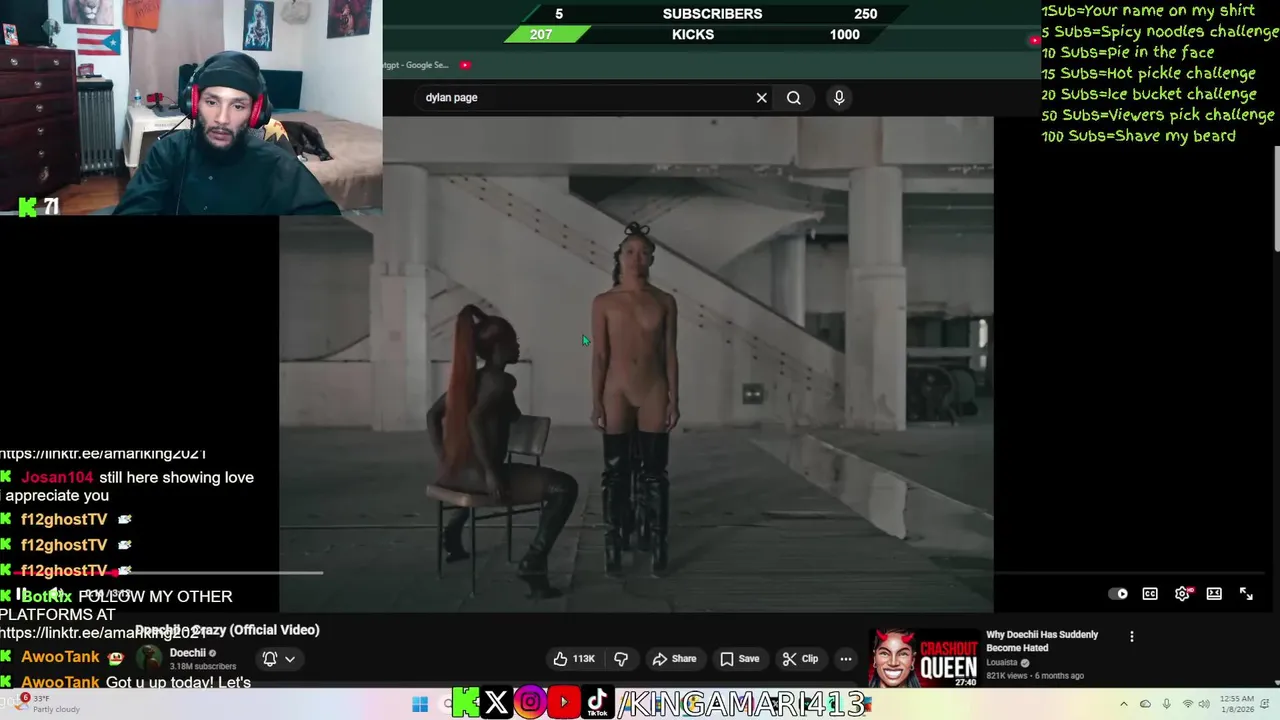Click the YouTube logo in the overlay

564,703
